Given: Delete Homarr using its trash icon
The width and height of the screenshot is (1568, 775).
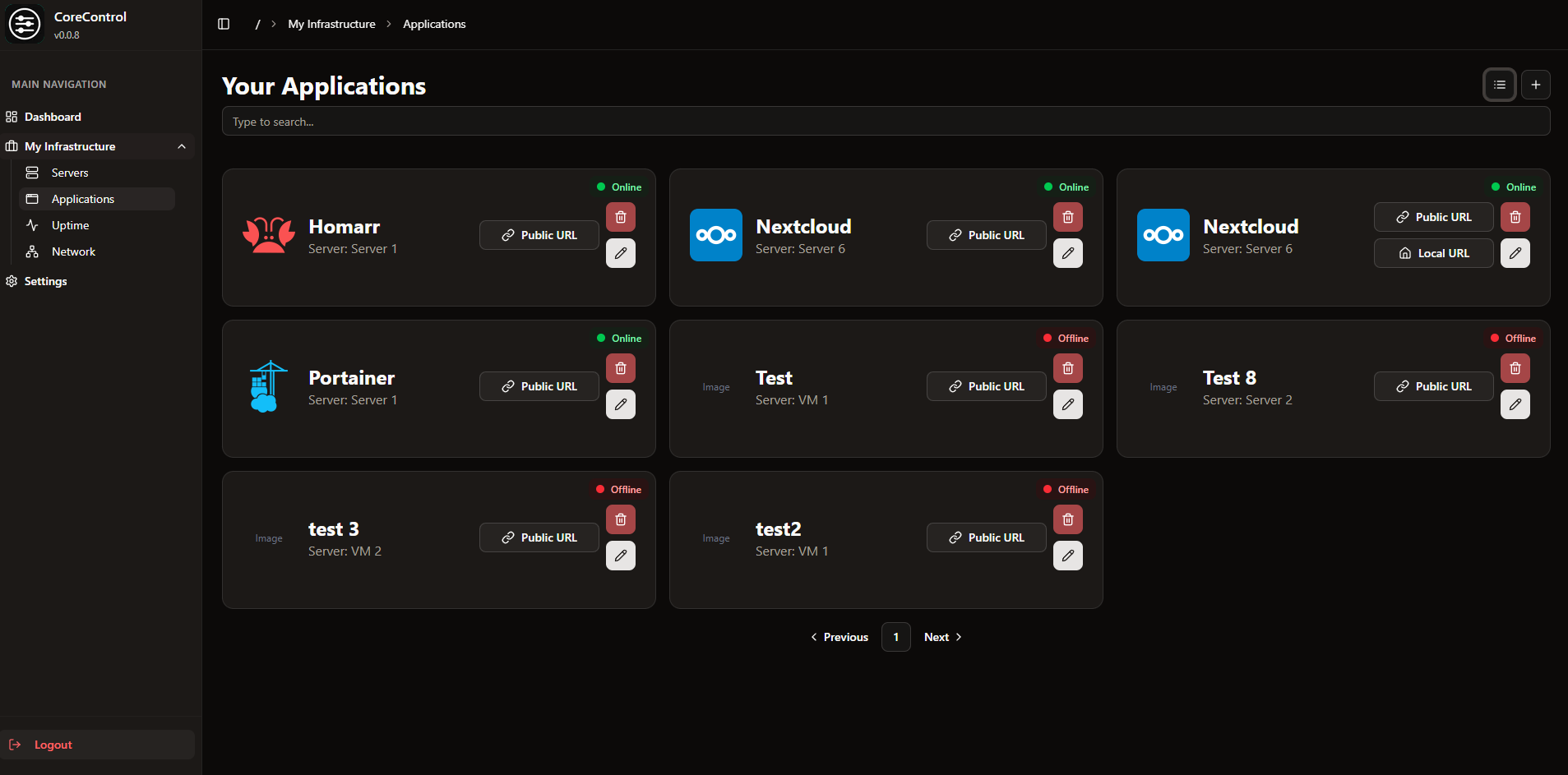Looking at the screenshot, I should pyautogui.click(x=621, y=217).
